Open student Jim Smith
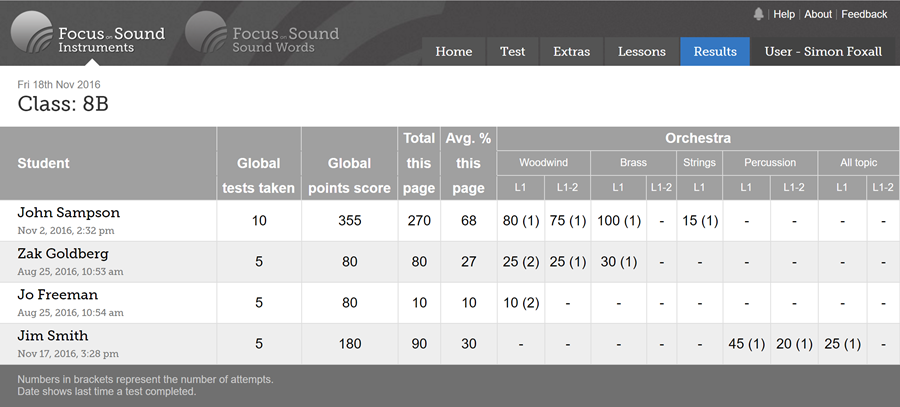Viewport: 900px width, 407px height. coord(53,336)
